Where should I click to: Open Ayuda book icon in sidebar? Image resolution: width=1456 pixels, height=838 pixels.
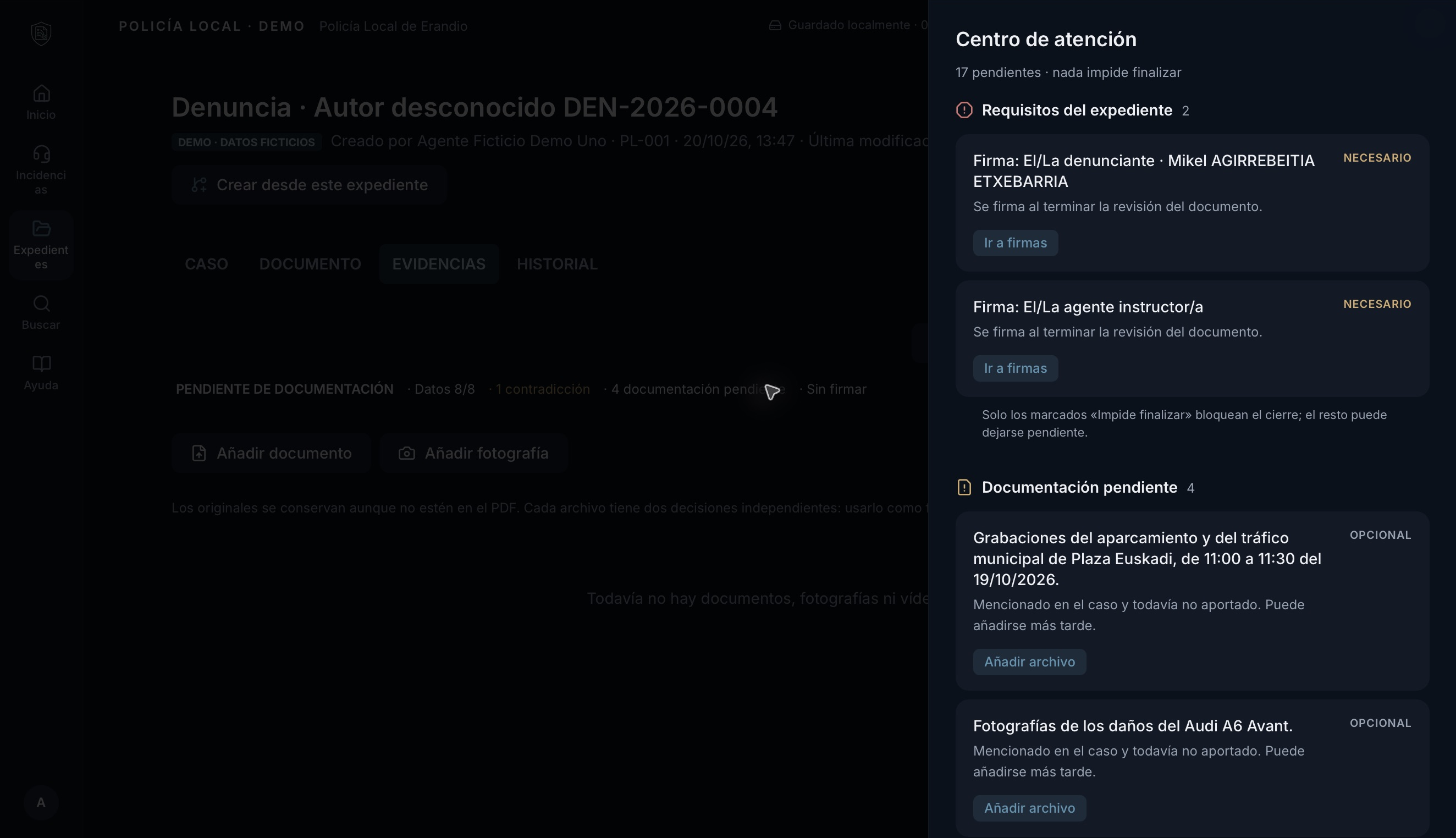click(x=41, y=364)
